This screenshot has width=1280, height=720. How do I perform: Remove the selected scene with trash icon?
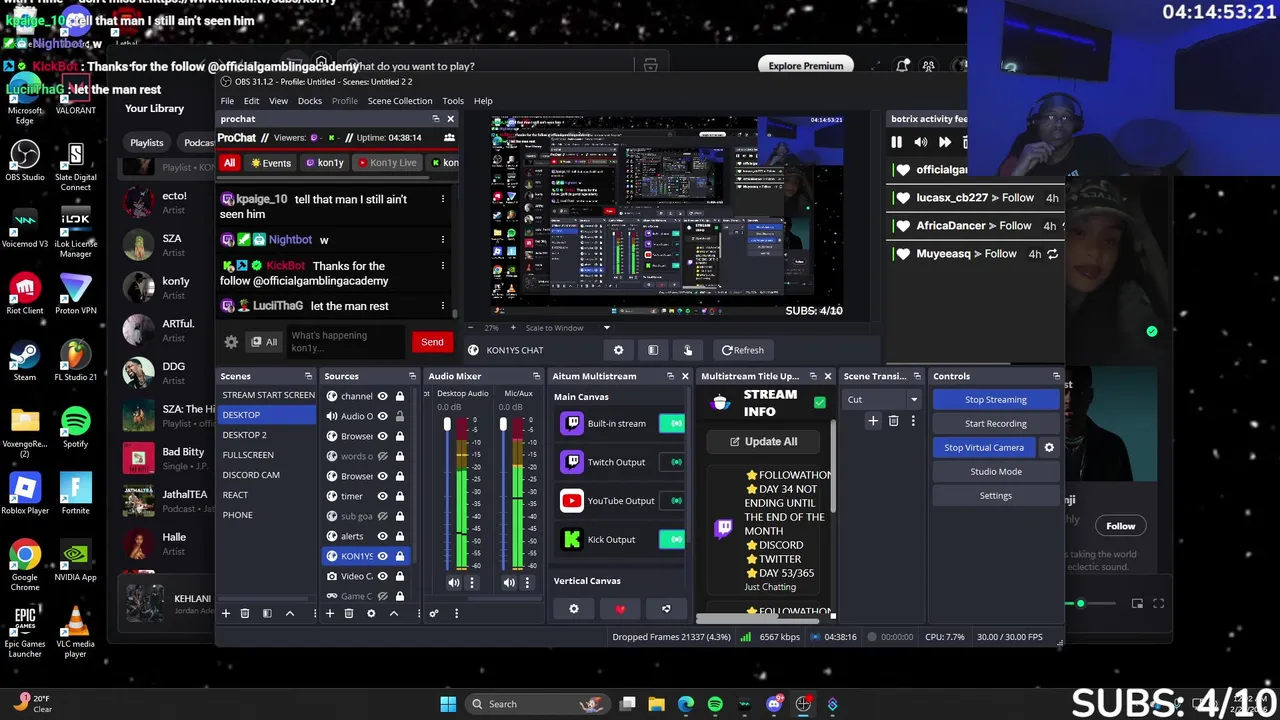245,613
